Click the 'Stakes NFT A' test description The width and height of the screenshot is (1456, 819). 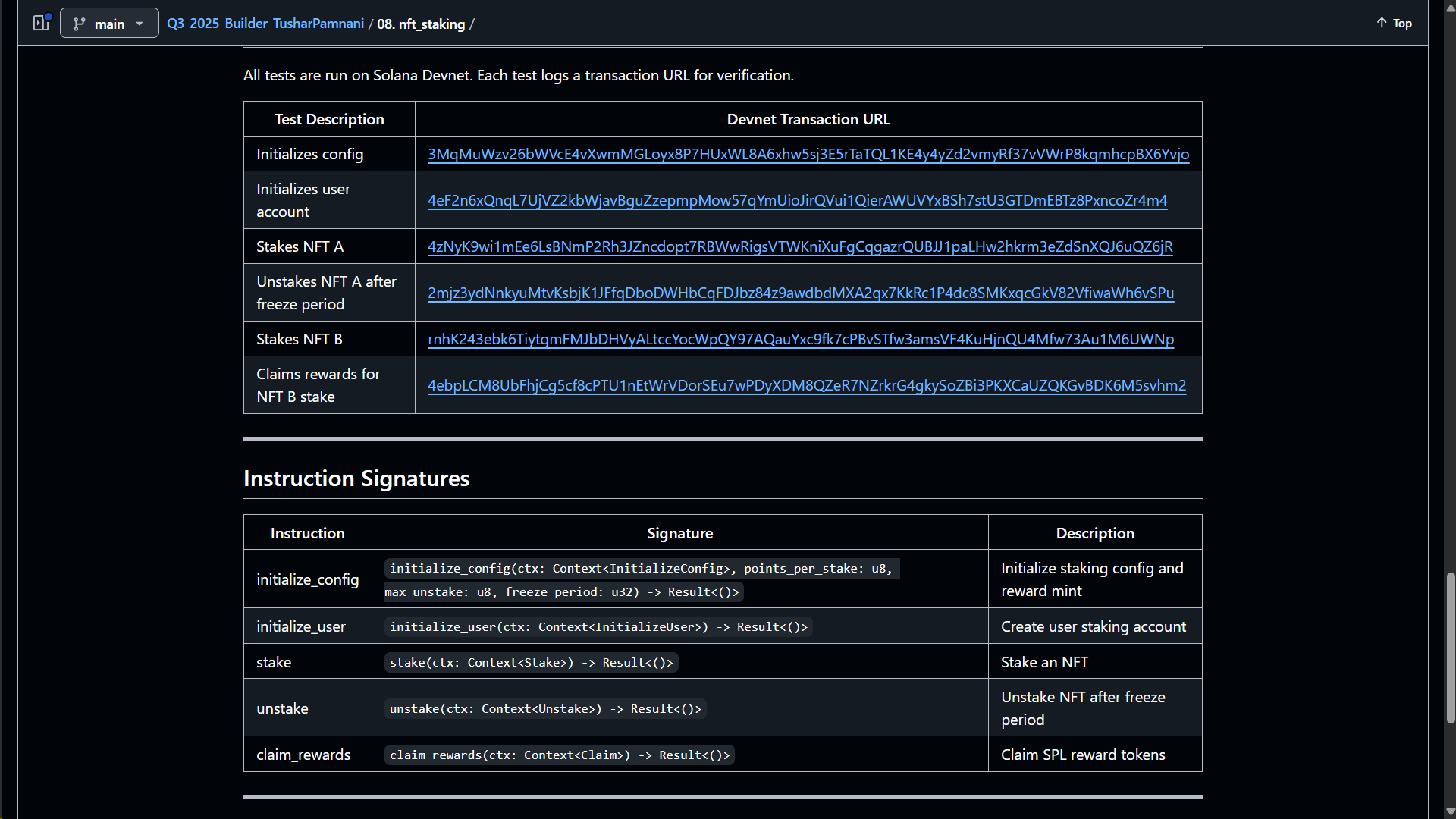point(300,246)
